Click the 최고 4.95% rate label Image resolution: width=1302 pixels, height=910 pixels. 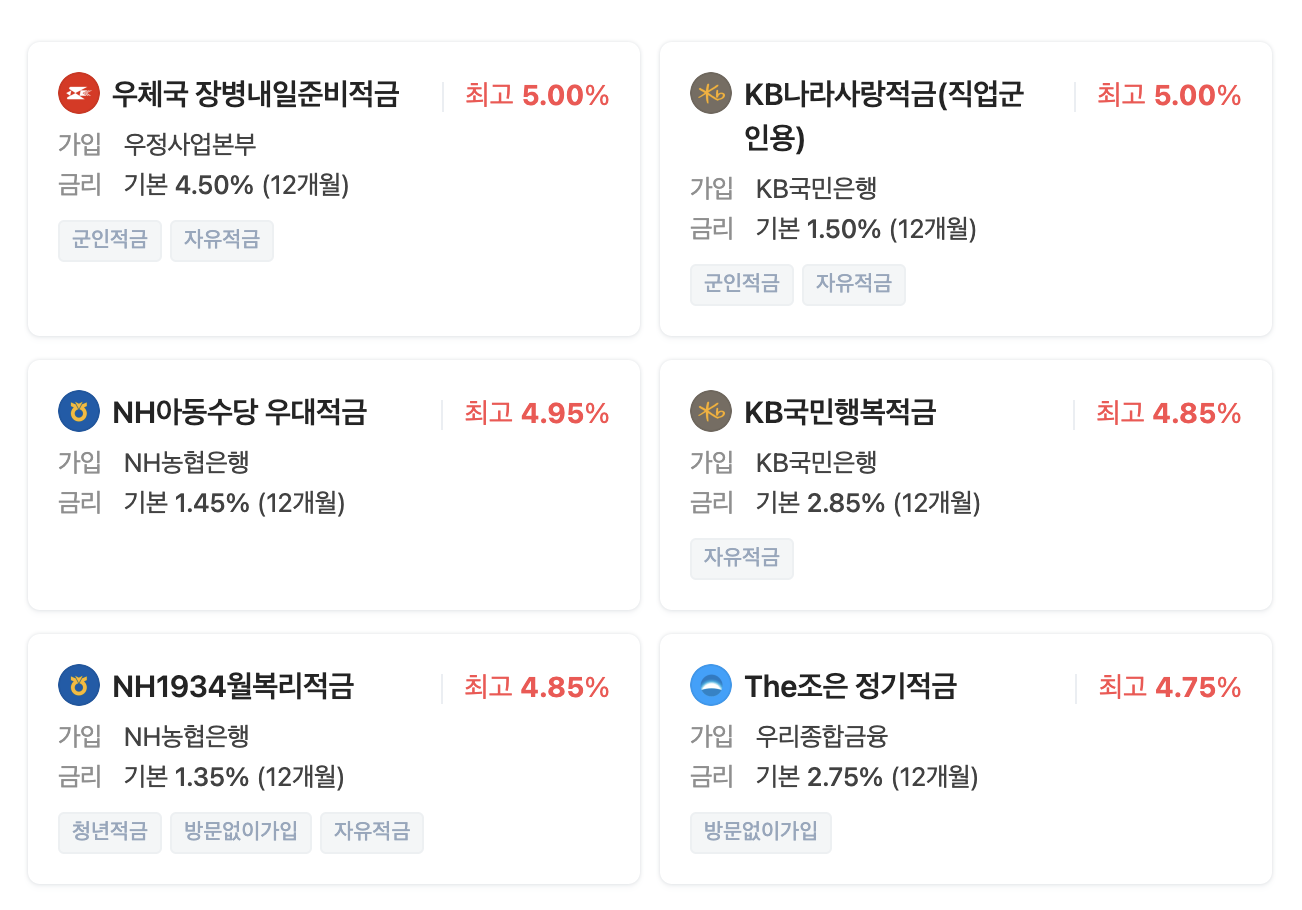tap(536, 412)
